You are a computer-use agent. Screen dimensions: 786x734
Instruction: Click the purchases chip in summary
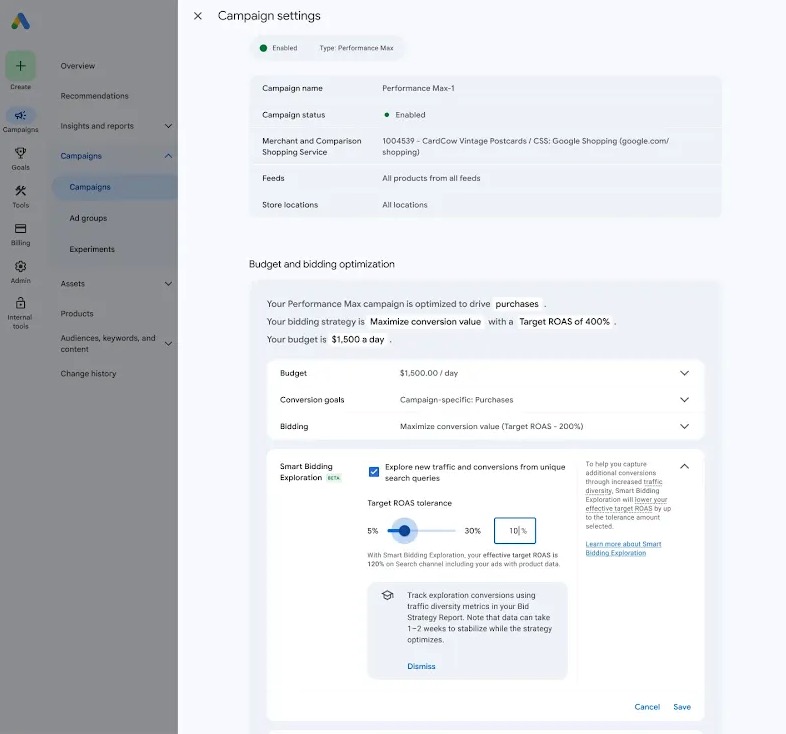click(517, 304)
